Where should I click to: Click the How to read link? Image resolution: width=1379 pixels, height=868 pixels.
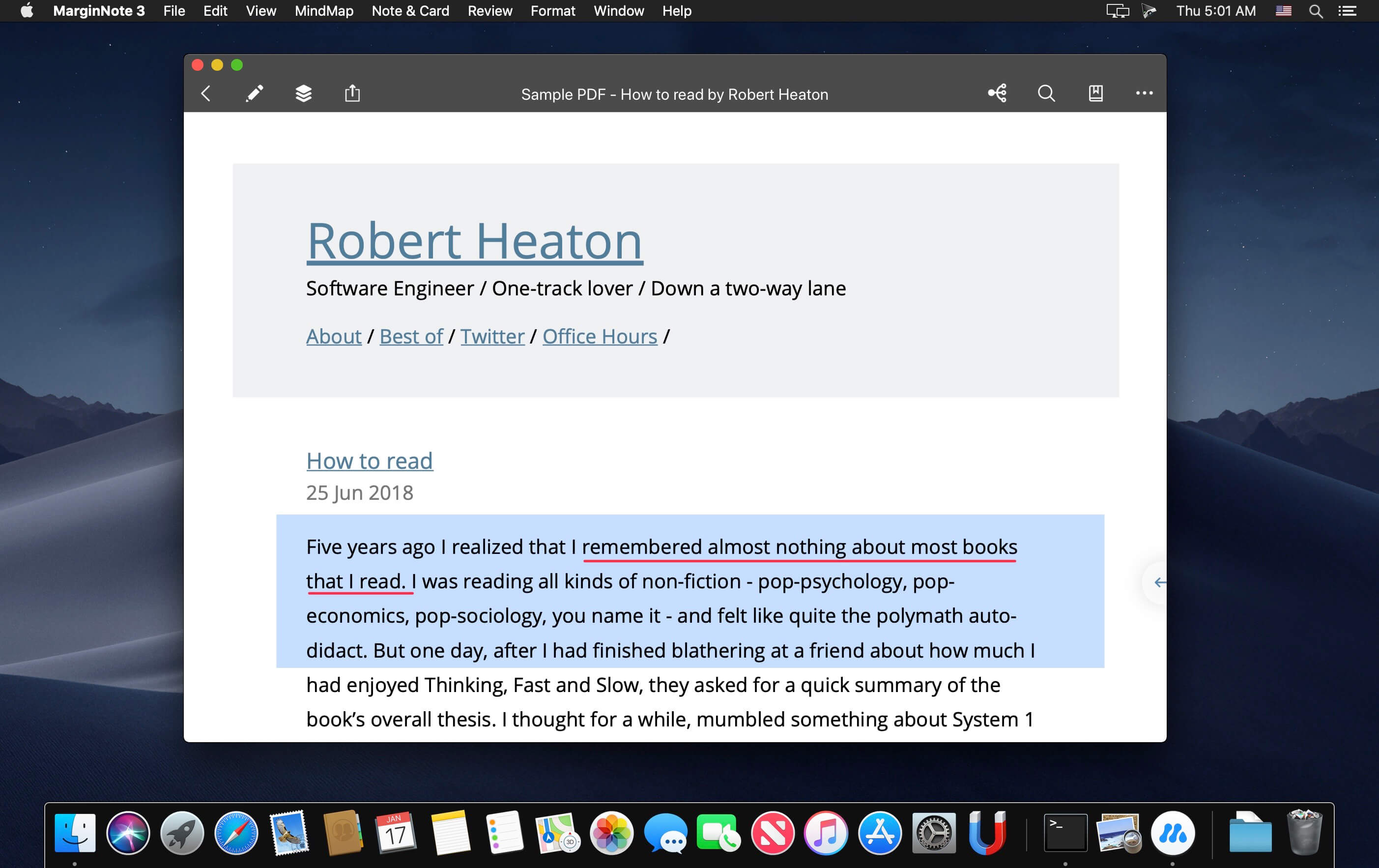(x=370, y=461)
